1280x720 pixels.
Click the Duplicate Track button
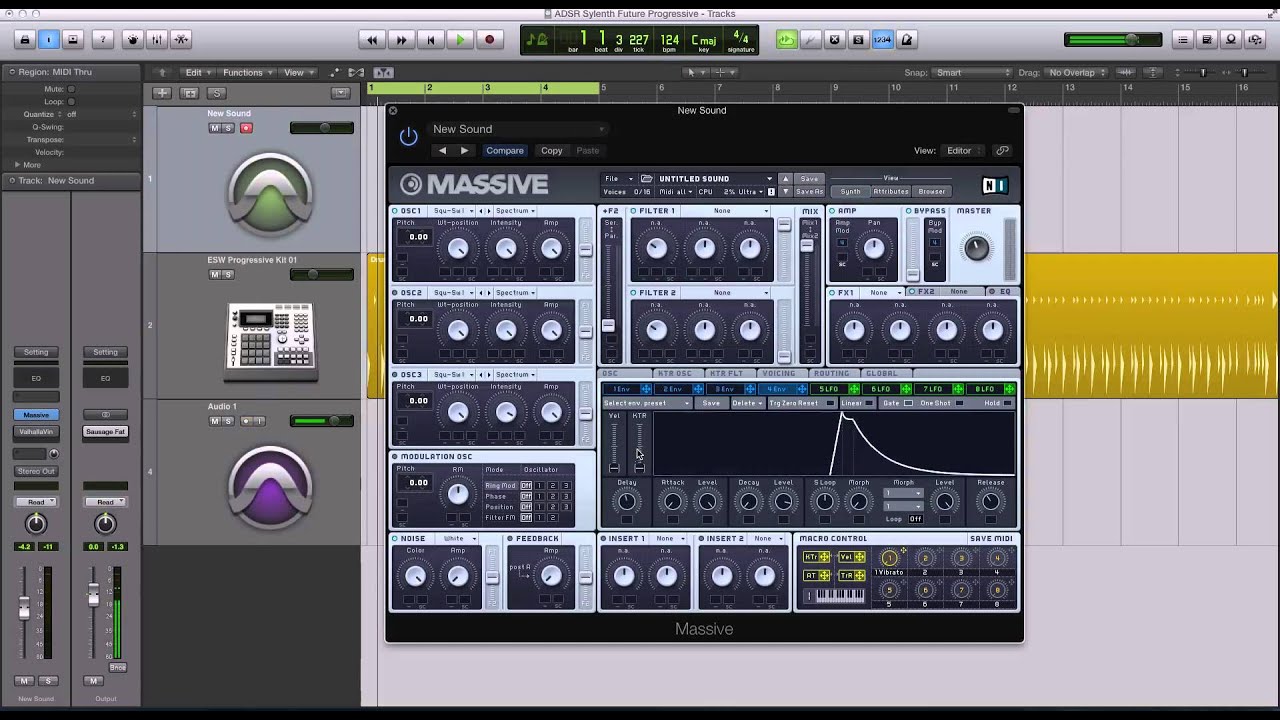[x=189, y=93]
